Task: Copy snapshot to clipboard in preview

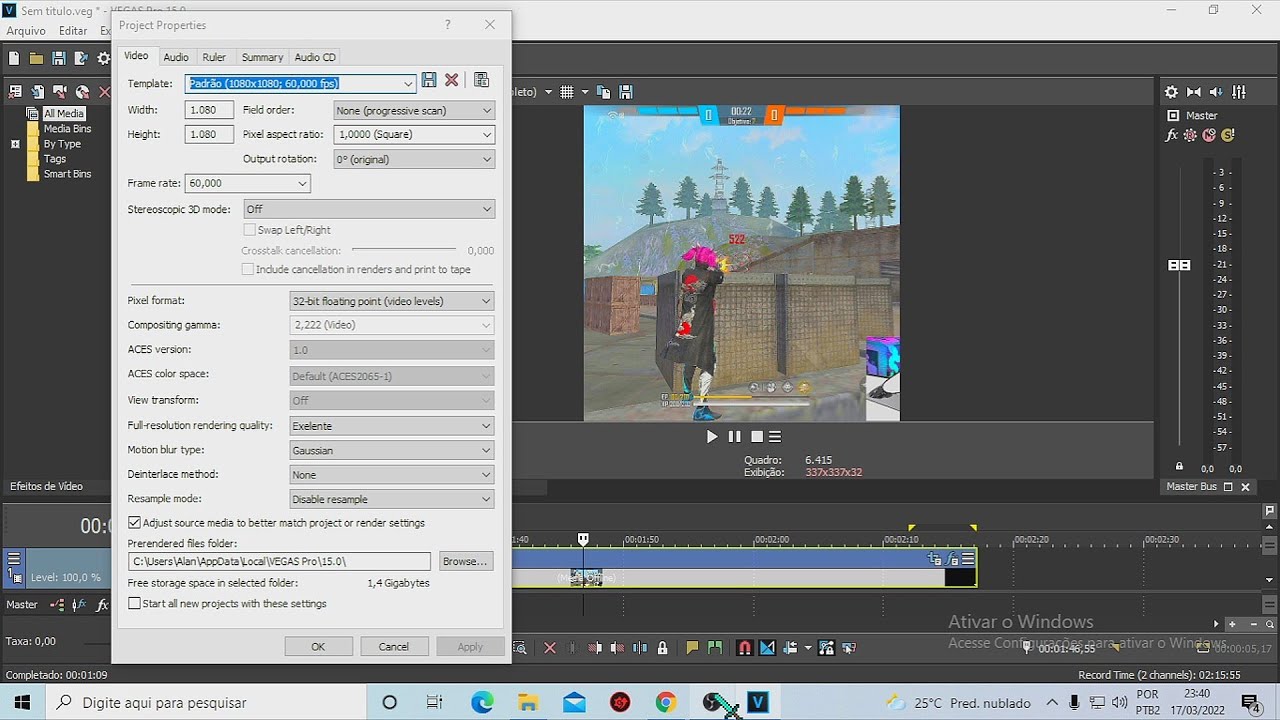Action: tap(603, 92)
